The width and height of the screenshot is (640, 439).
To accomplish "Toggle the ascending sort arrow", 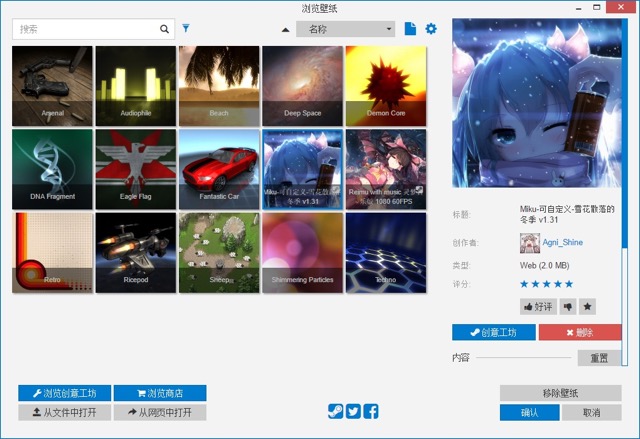I will (286, 29).
